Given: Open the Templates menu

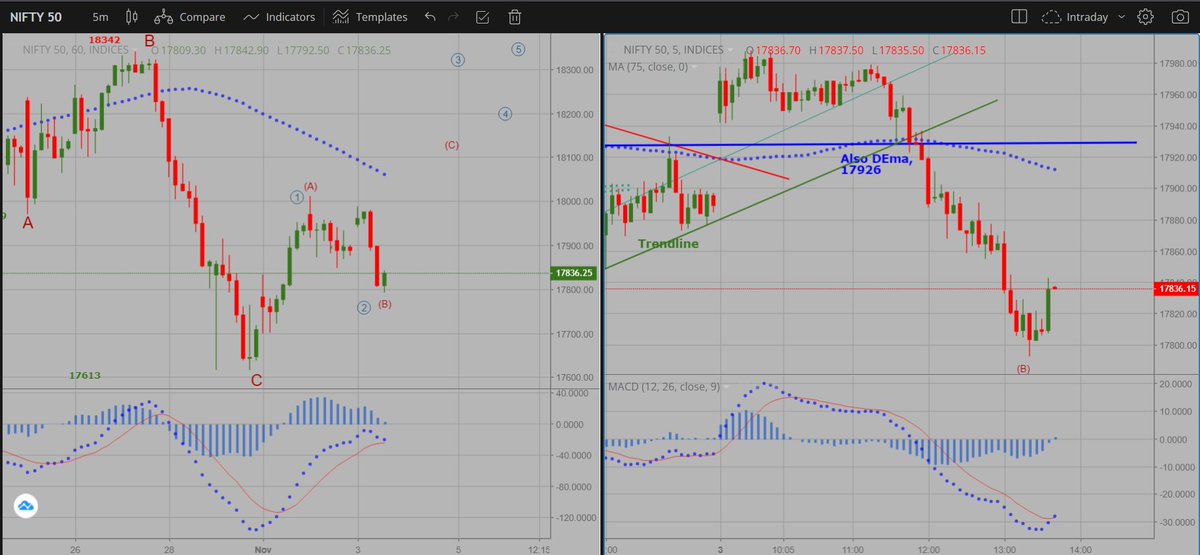Looking at the screenshot, I should tap(370, 17).
